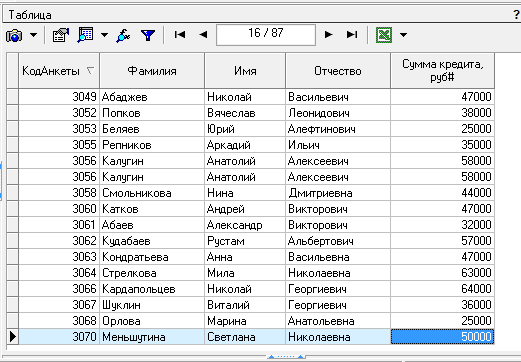Click the cell Рустам
521x362 pixels.
(x=245, y=241)
